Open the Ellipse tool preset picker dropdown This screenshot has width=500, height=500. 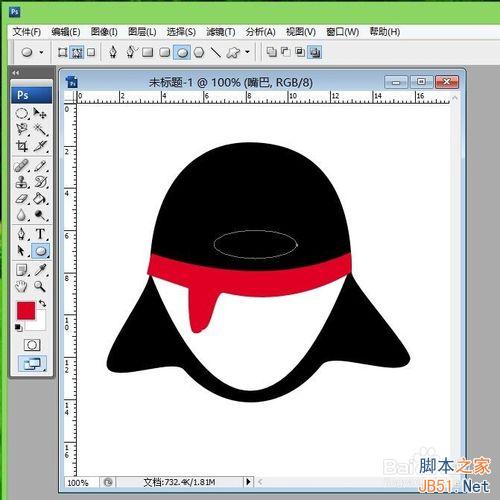click(41, 52)
